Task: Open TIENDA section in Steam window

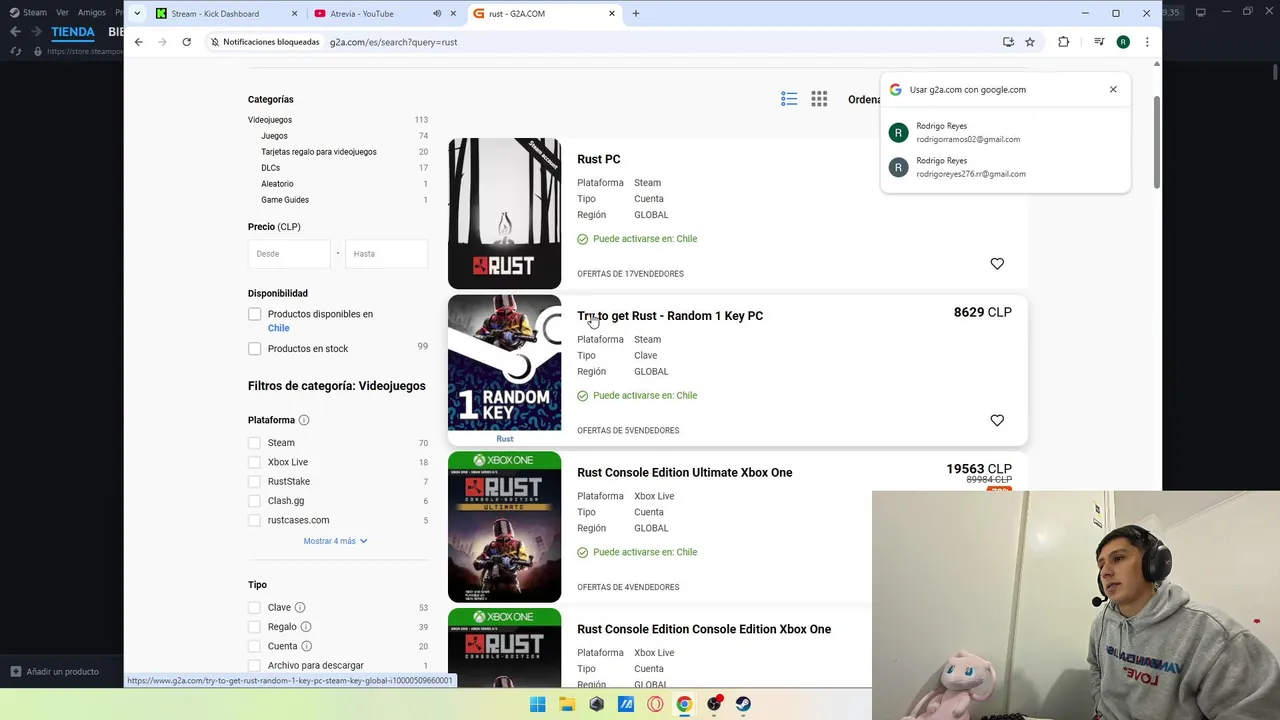Action: click(73, 32)
